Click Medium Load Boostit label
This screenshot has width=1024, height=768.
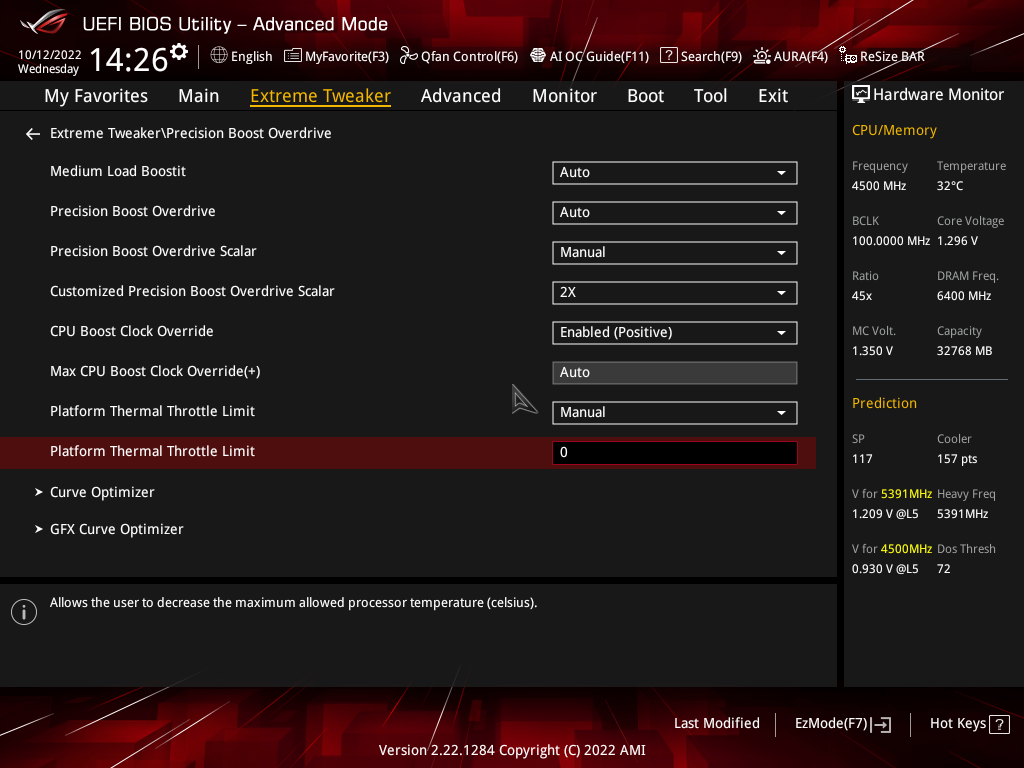(118, 171)
